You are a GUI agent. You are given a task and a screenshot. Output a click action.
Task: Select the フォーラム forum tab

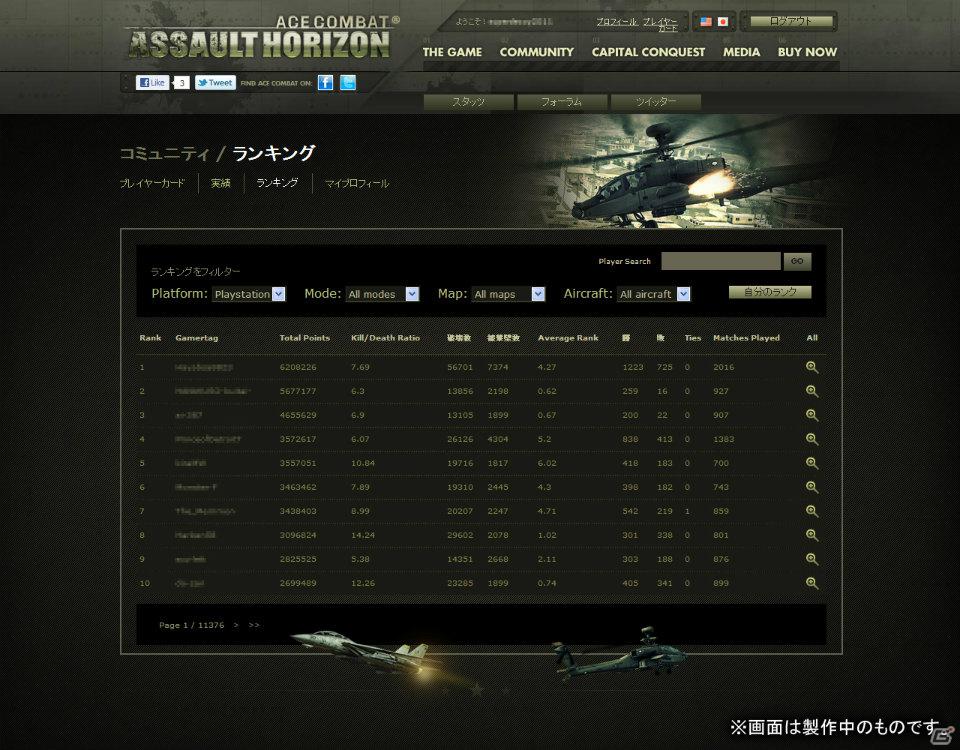(561, 102)
